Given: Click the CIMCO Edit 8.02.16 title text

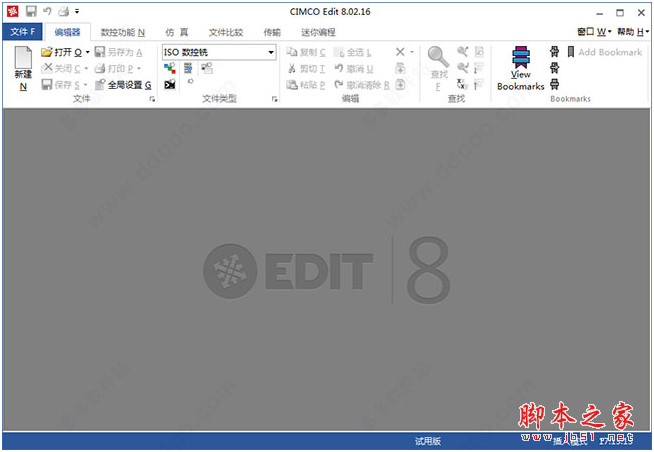Looking at the screenshot, I should [330, 12].
